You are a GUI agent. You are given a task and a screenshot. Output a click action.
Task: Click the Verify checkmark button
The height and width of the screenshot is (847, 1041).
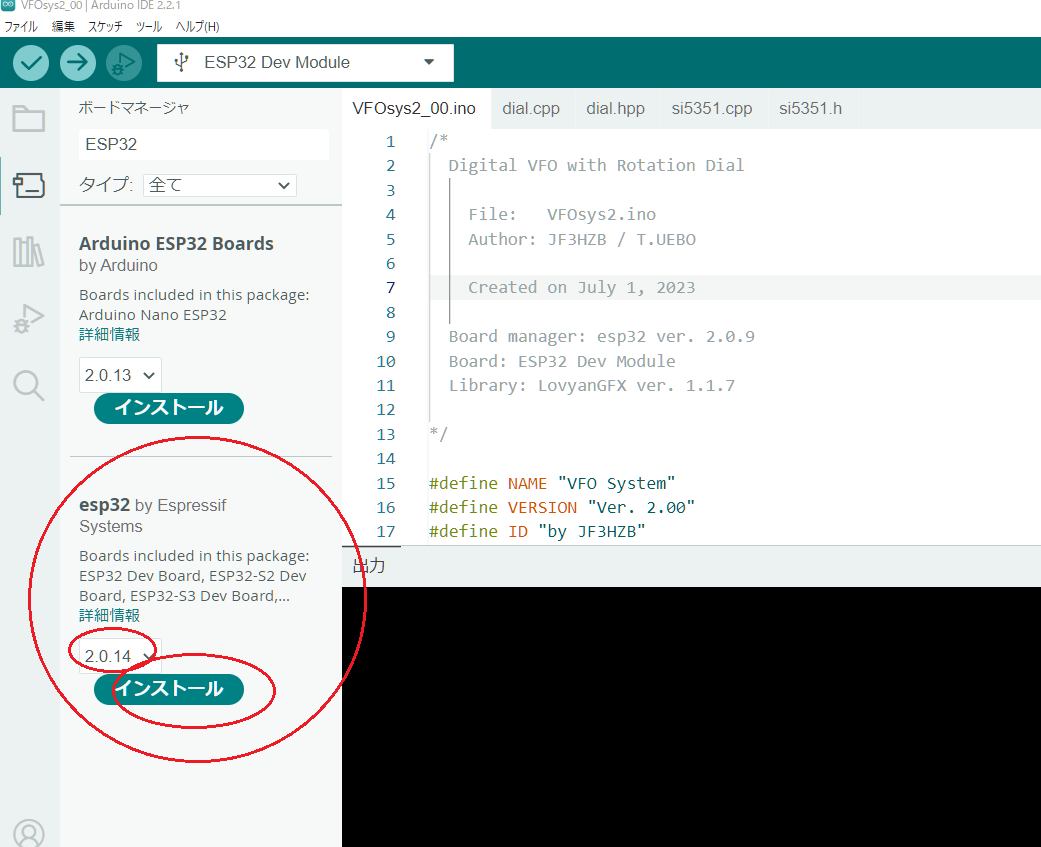31,63
